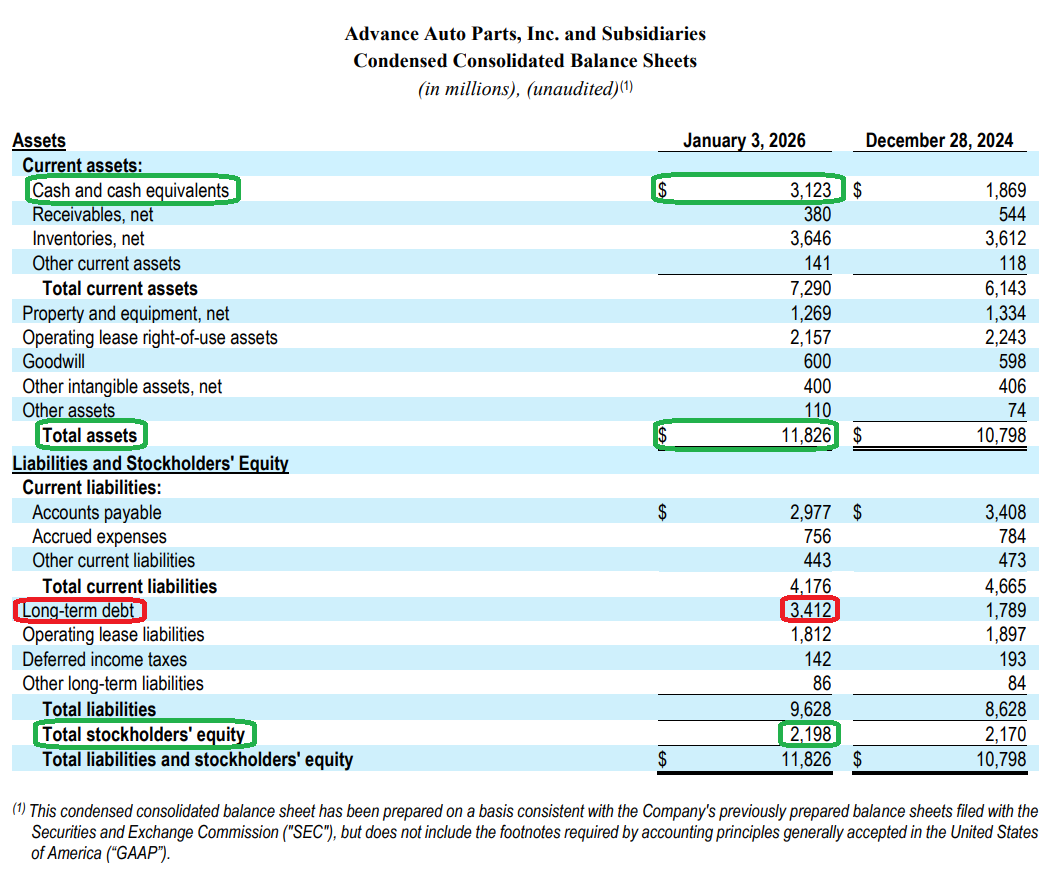Click the Liabilities and Stockholders' Equity heading

tap(150, 464)
